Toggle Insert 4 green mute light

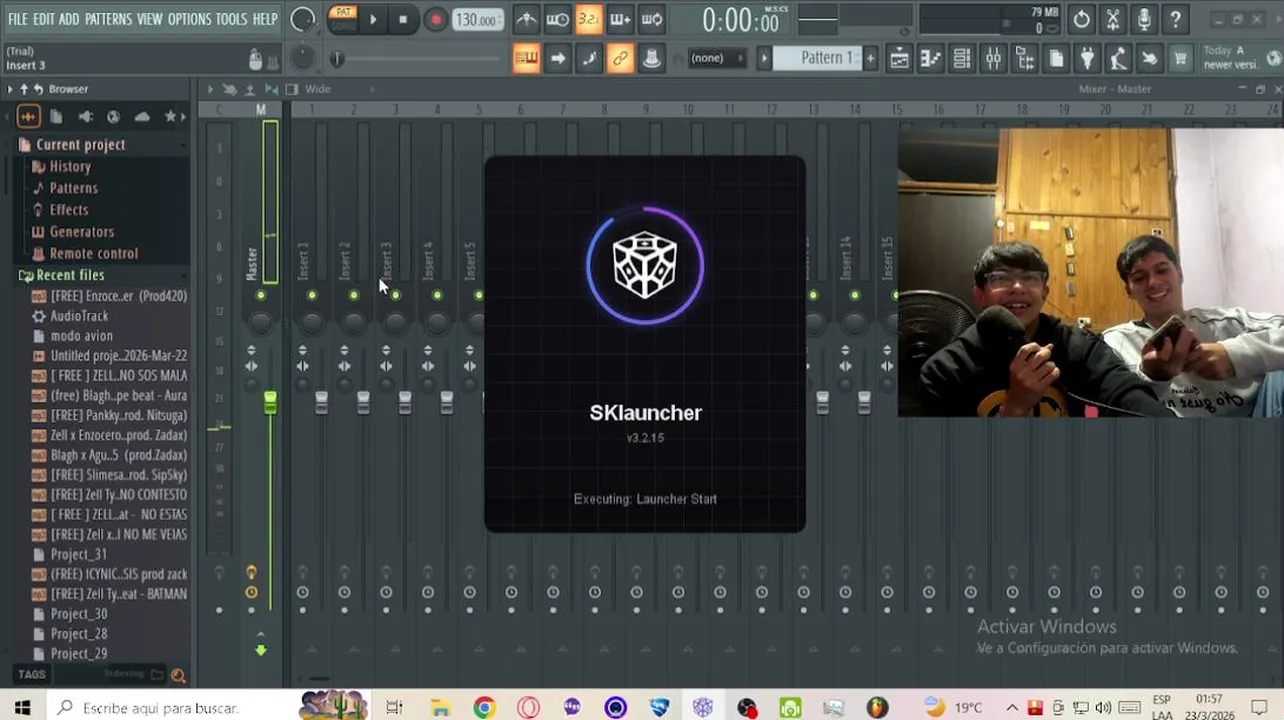437,295
